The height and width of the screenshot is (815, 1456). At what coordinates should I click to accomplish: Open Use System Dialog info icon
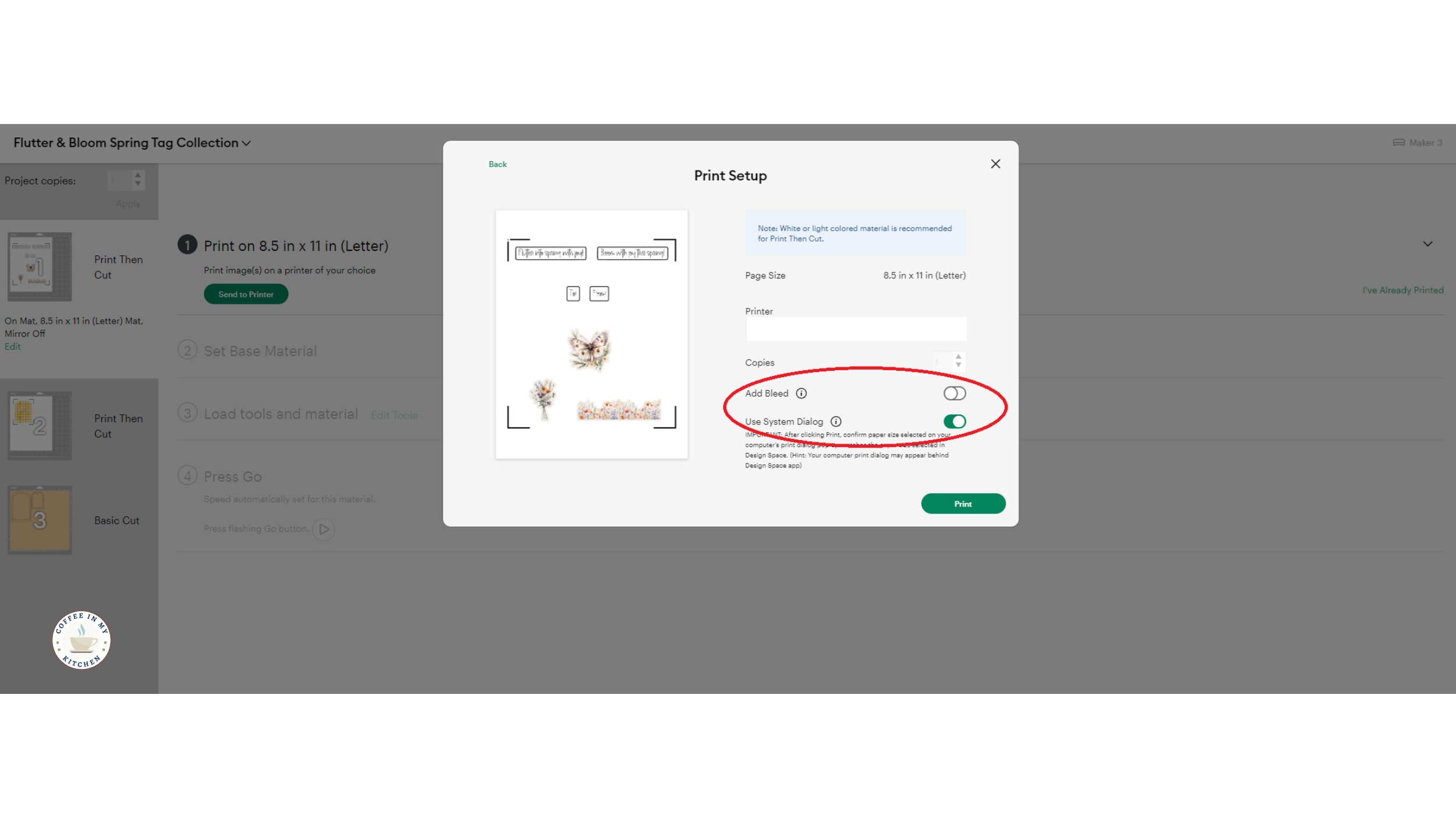(836, 421)
